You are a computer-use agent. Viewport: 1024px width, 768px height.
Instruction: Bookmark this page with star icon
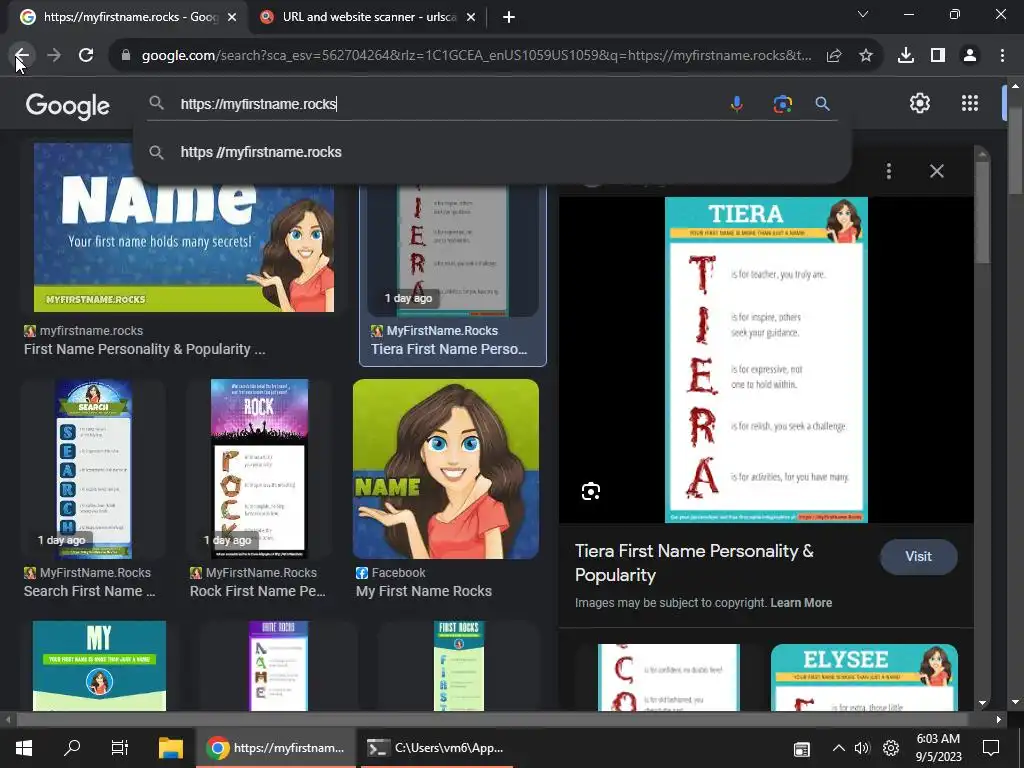click(866, 56)
